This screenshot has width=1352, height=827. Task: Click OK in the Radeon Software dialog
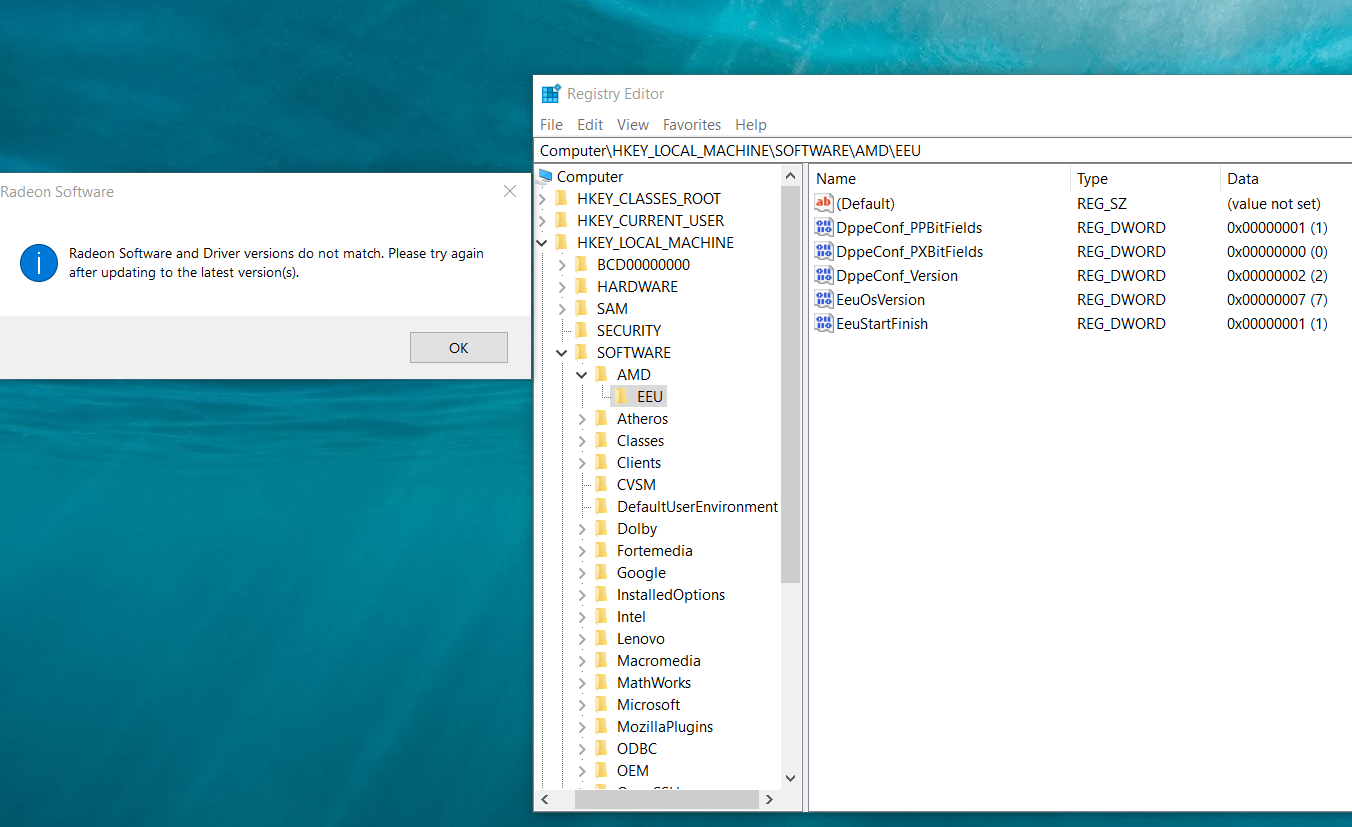click(x=459, y=348)
